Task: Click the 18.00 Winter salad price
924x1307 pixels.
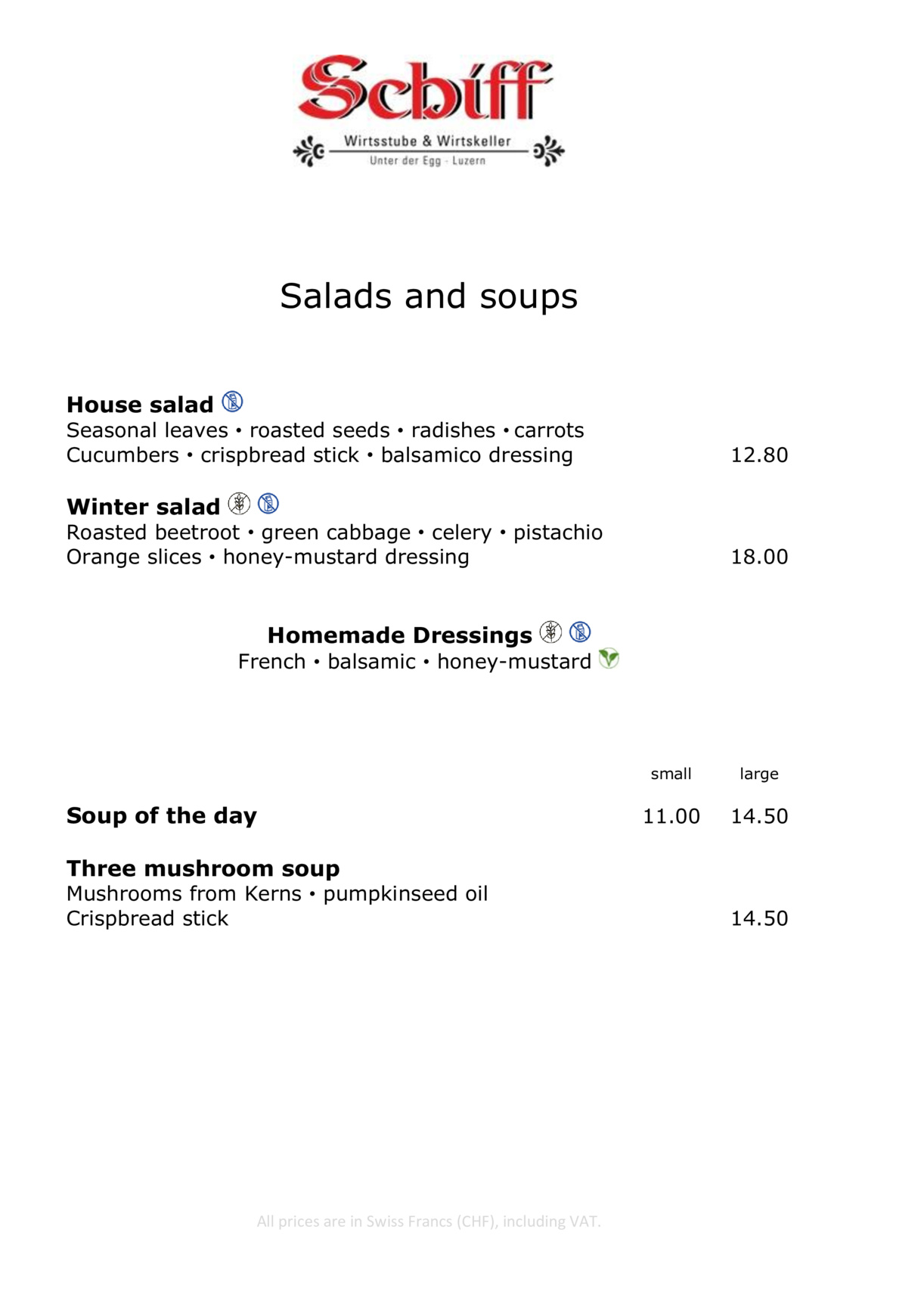Action: point(759,557)
